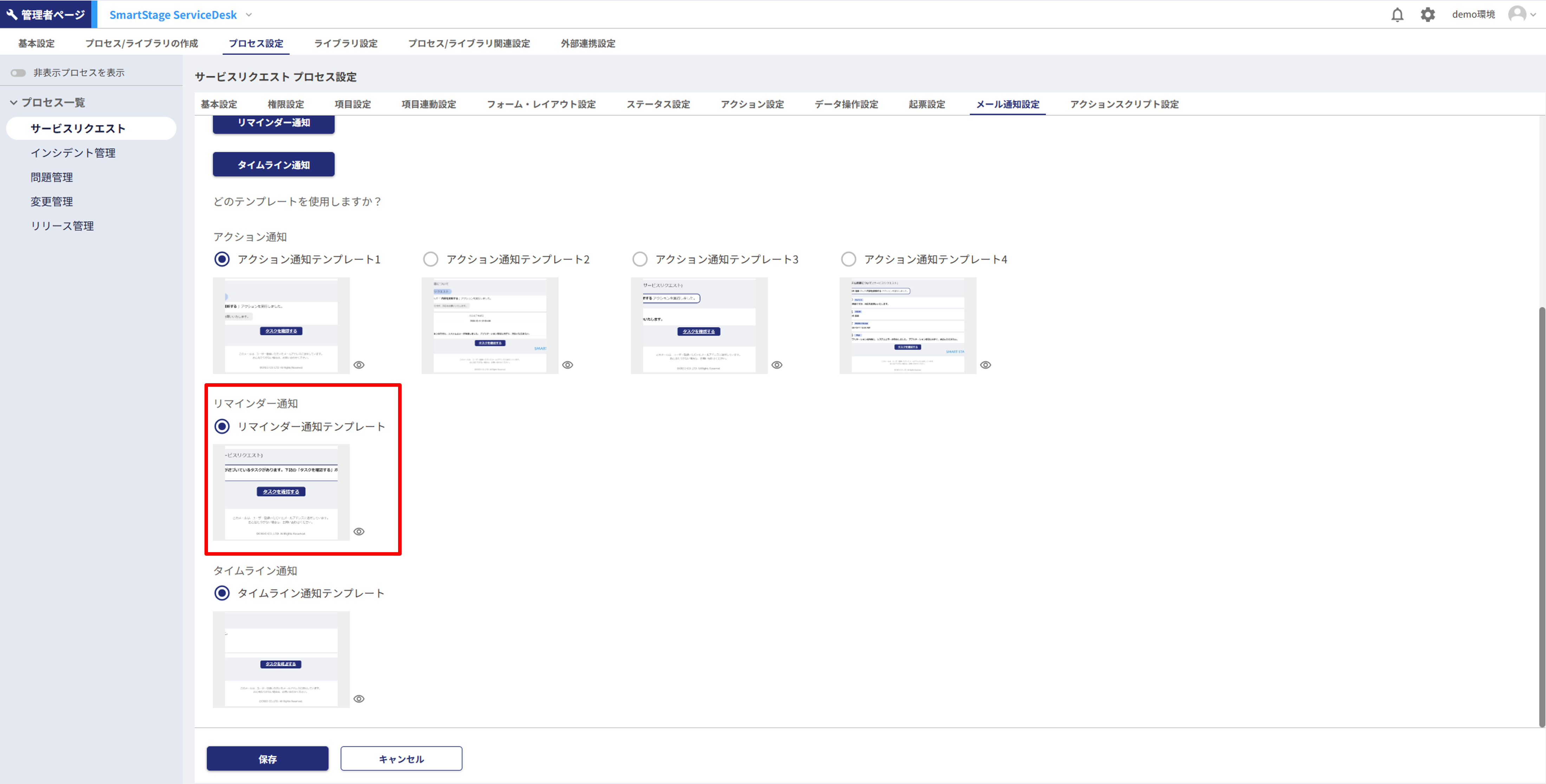Click the 管理者ページ wrench icon
The image size is (1546, 784).
coord(12,14)
